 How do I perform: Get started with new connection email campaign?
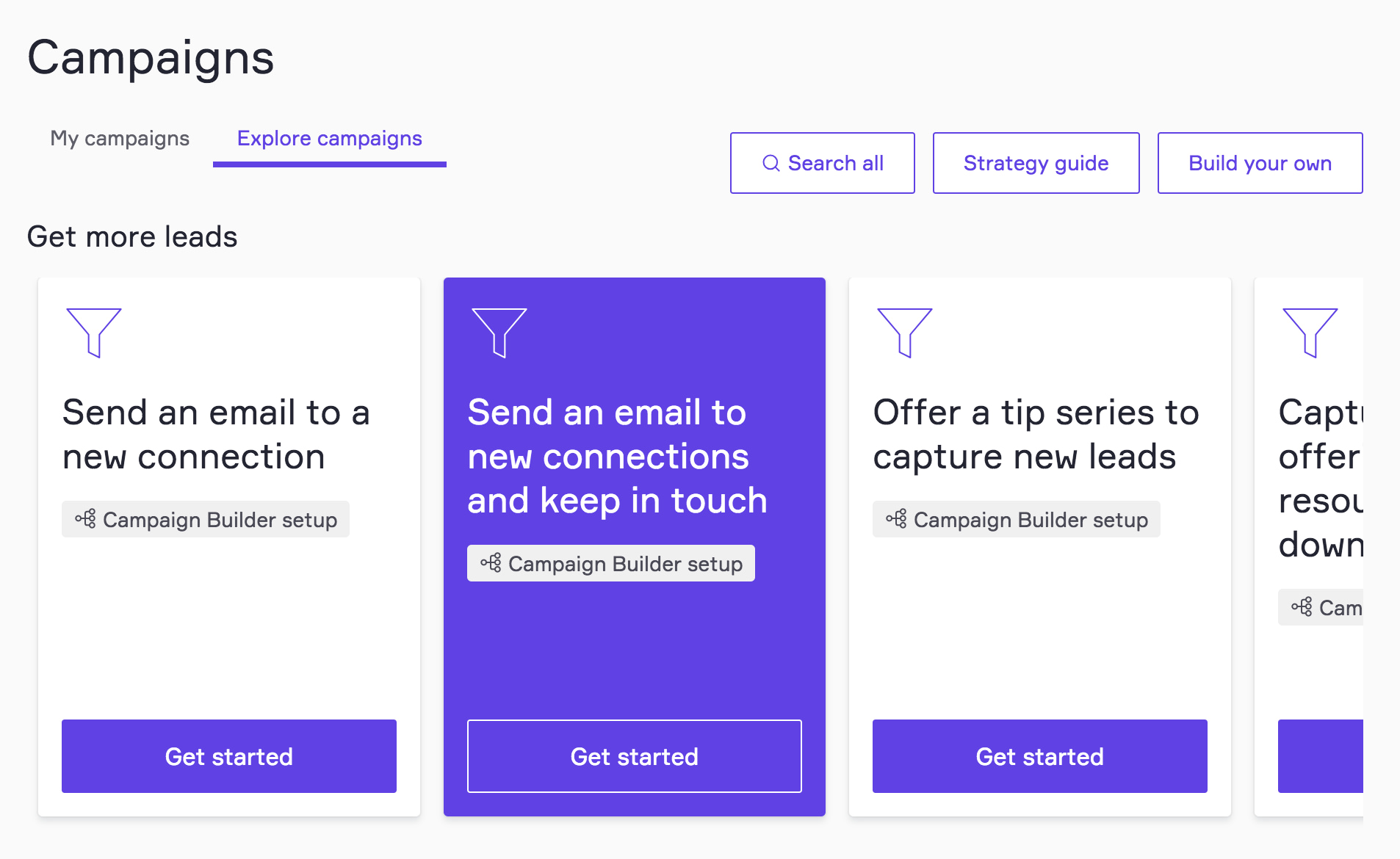(229, 756)
